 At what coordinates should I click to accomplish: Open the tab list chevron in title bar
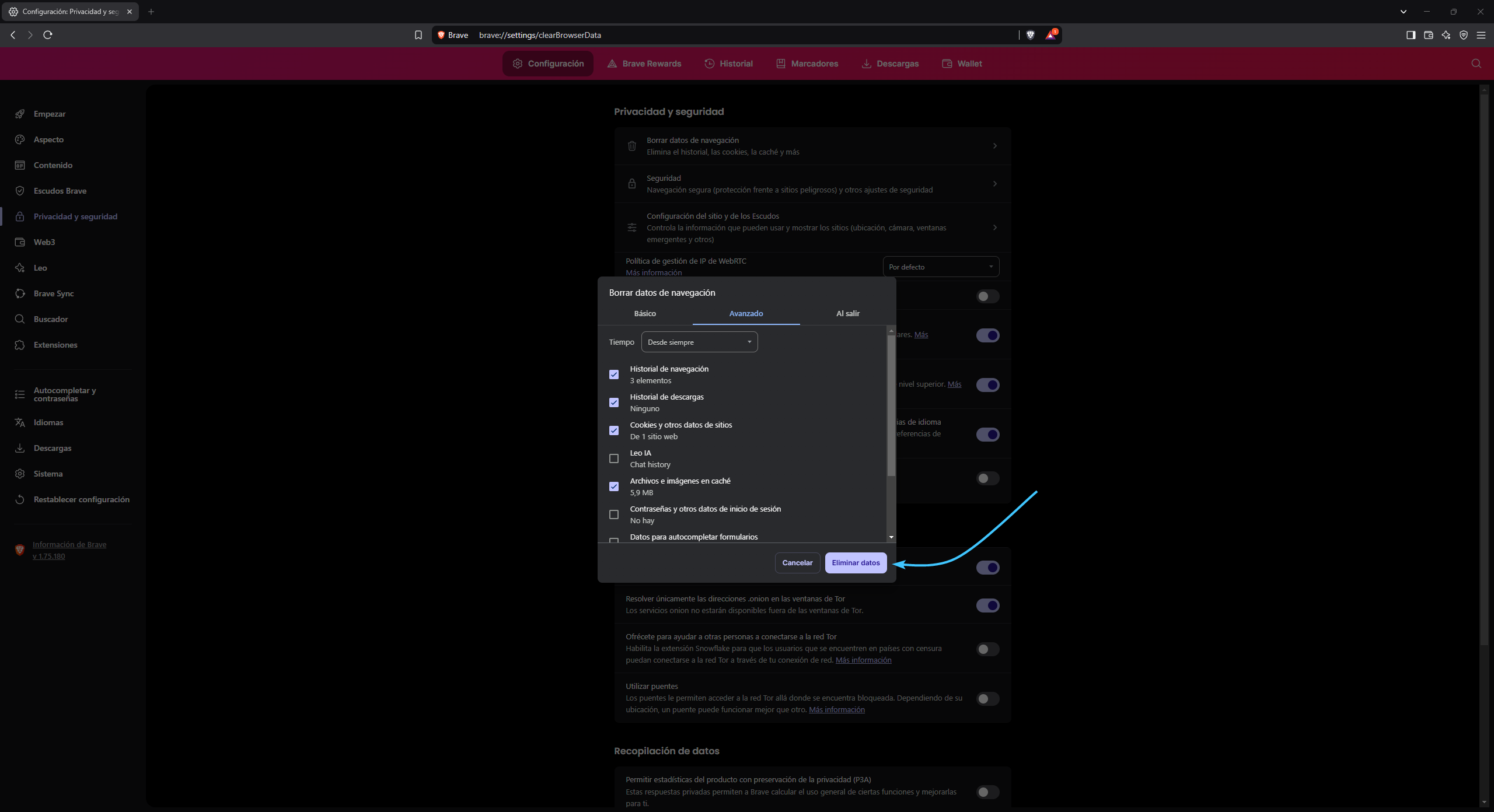(x=1404, y=12)
